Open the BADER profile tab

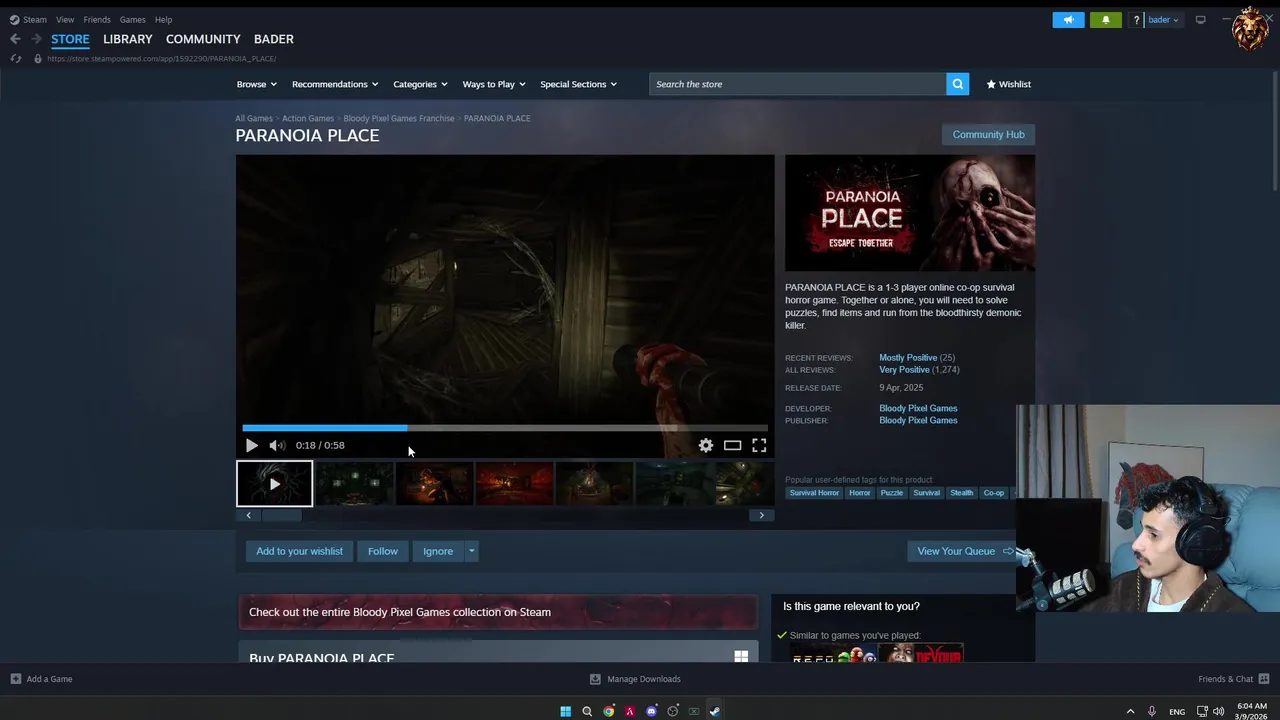tap(274, 39)
